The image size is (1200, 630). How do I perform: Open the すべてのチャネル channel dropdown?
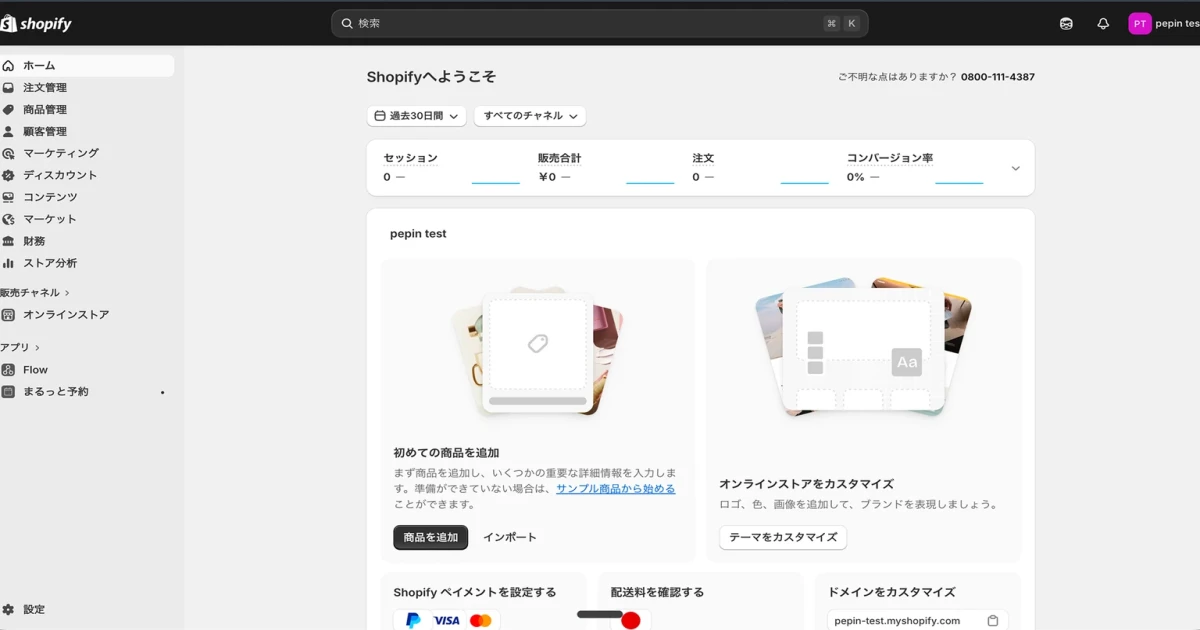point(529,115)
